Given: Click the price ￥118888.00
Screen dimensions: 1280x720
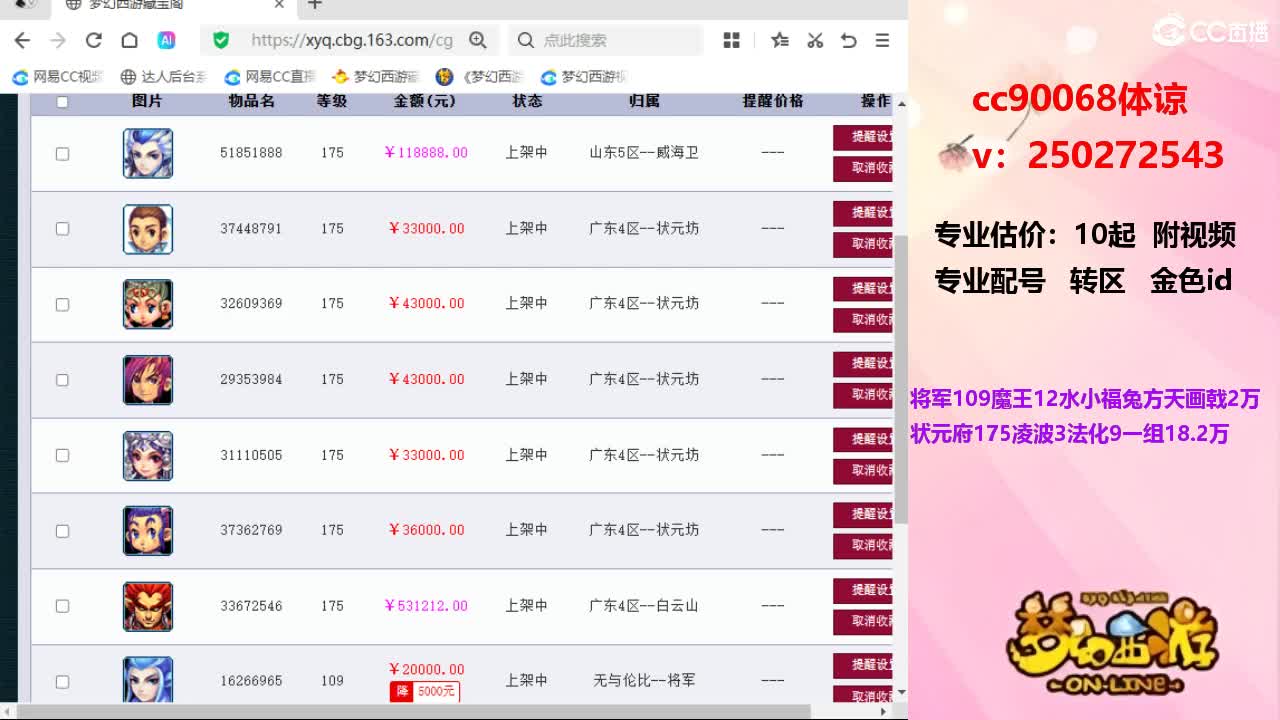Looking at the screenshot, I should [x=426, y=153].
